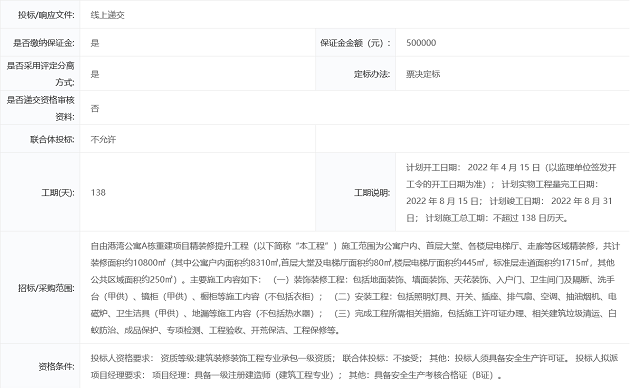Viewport: 630px width, 389px height.
Task: Click the 招标/采购范围 label
Action: pyautogui.click(x=46, y=288)
